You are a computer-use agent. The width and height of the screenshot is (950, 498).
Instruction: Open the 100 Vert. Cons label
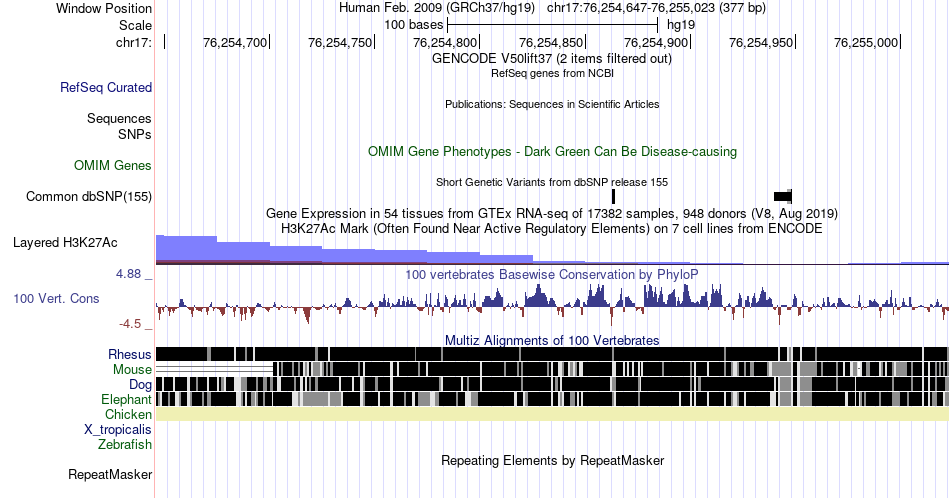(x=56, y=299)
